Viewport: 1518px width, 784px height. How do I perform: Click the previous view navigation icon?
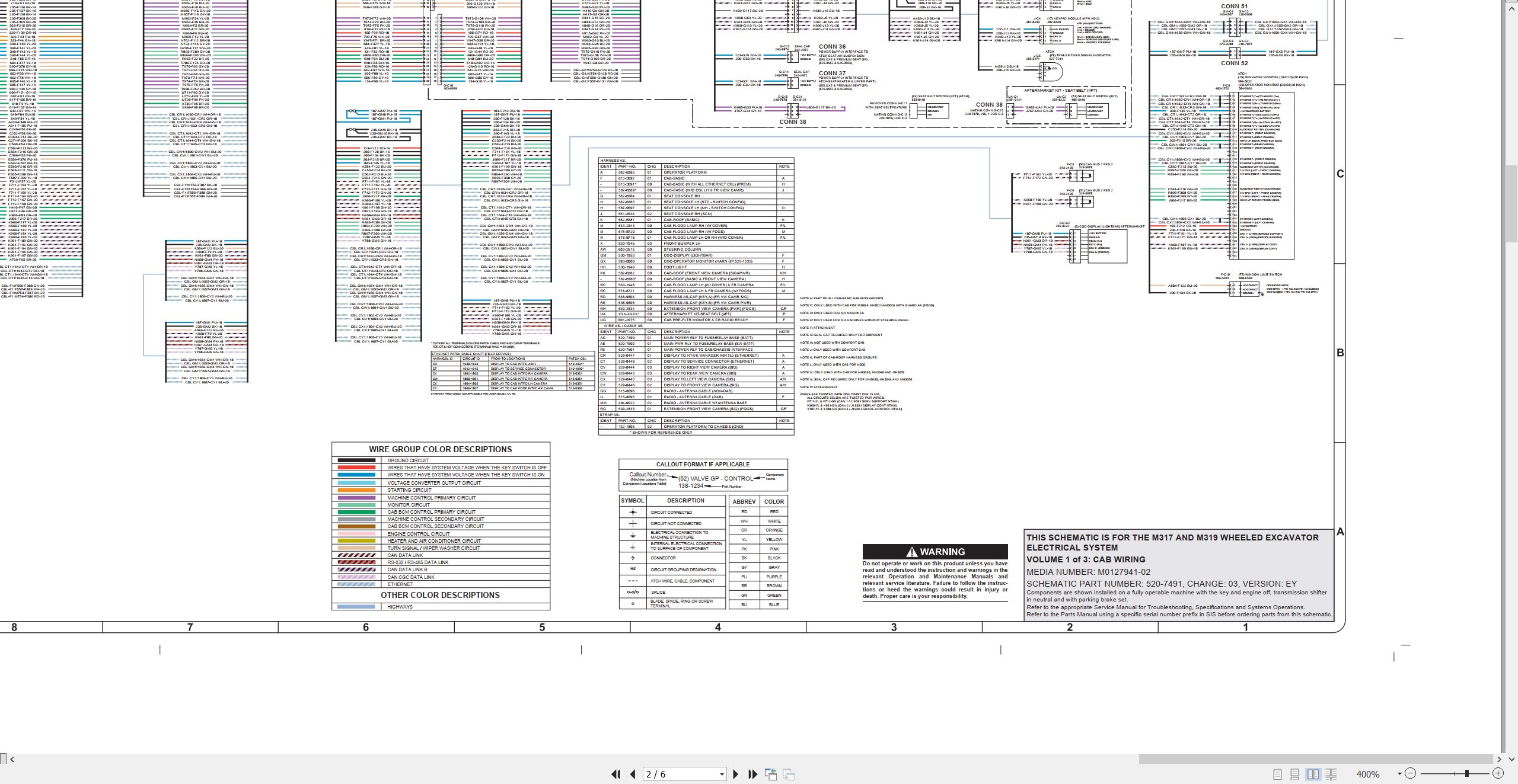tap(771, 774)
